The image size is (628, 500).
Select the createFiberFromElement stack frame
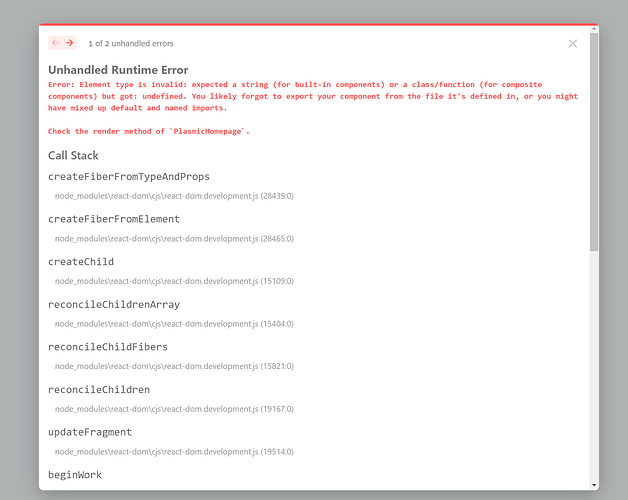[114, 219]
